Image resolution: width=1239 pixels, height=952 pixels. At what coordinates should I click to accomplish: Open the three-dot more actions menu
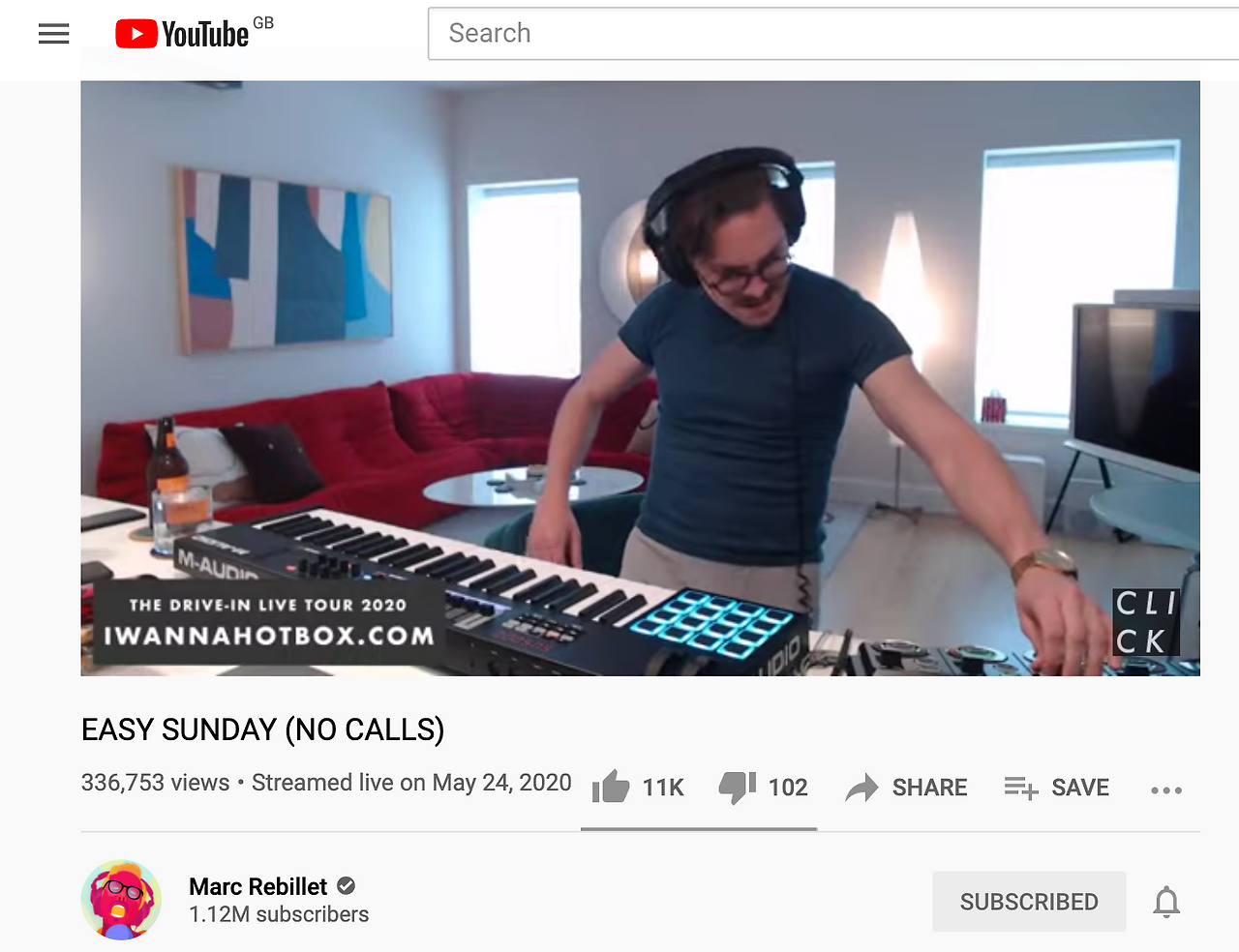[x=1166, y=790]
